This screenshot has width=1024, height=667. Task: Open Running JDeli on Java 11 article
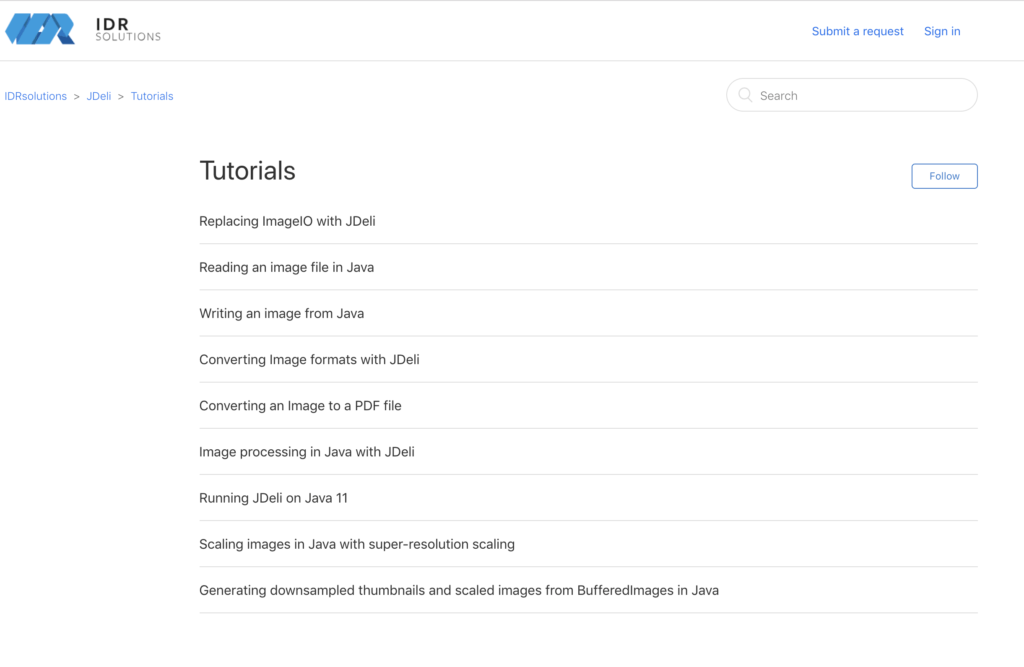272,497
